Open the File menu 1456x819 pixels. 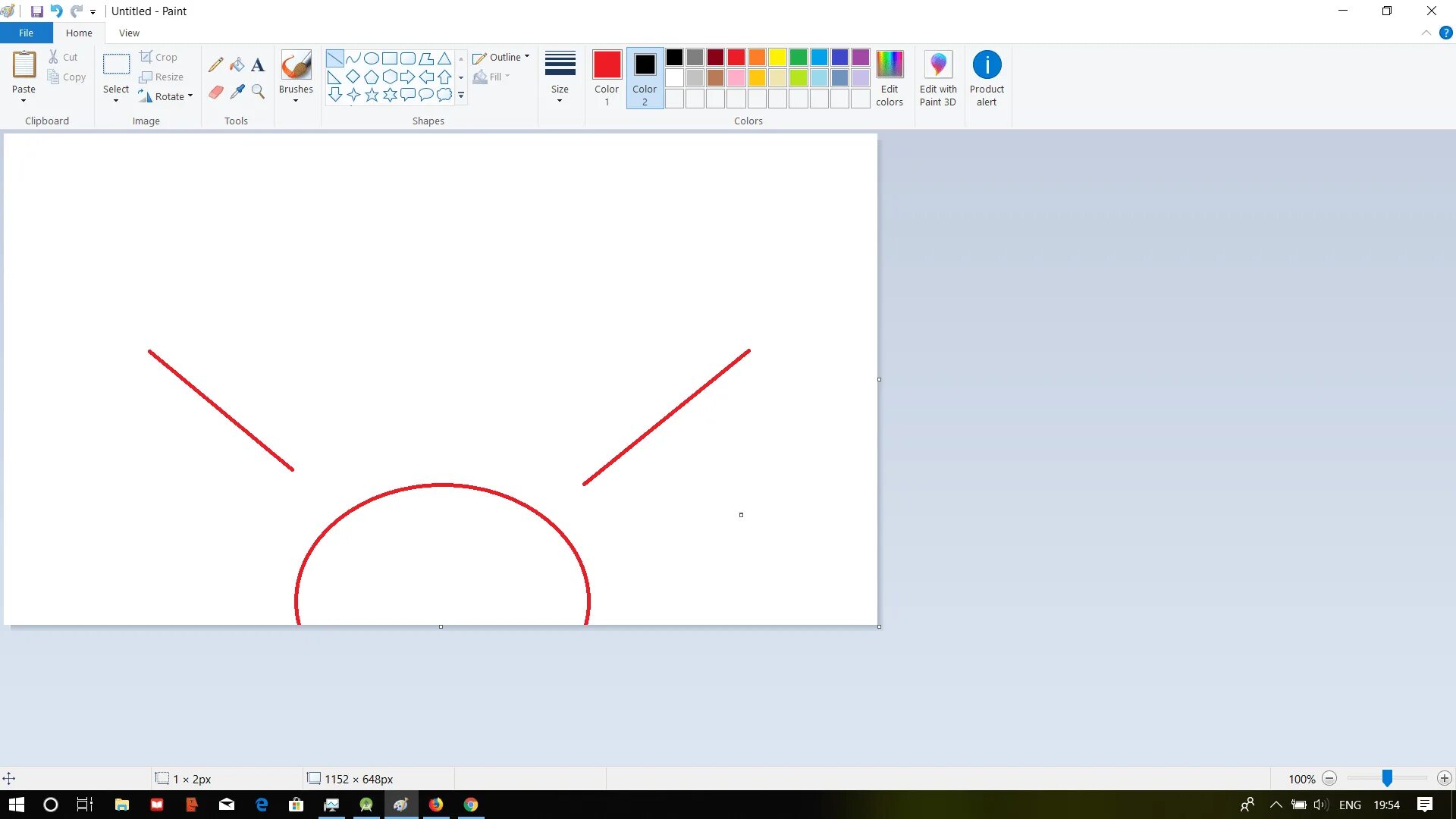coord(26,33)
